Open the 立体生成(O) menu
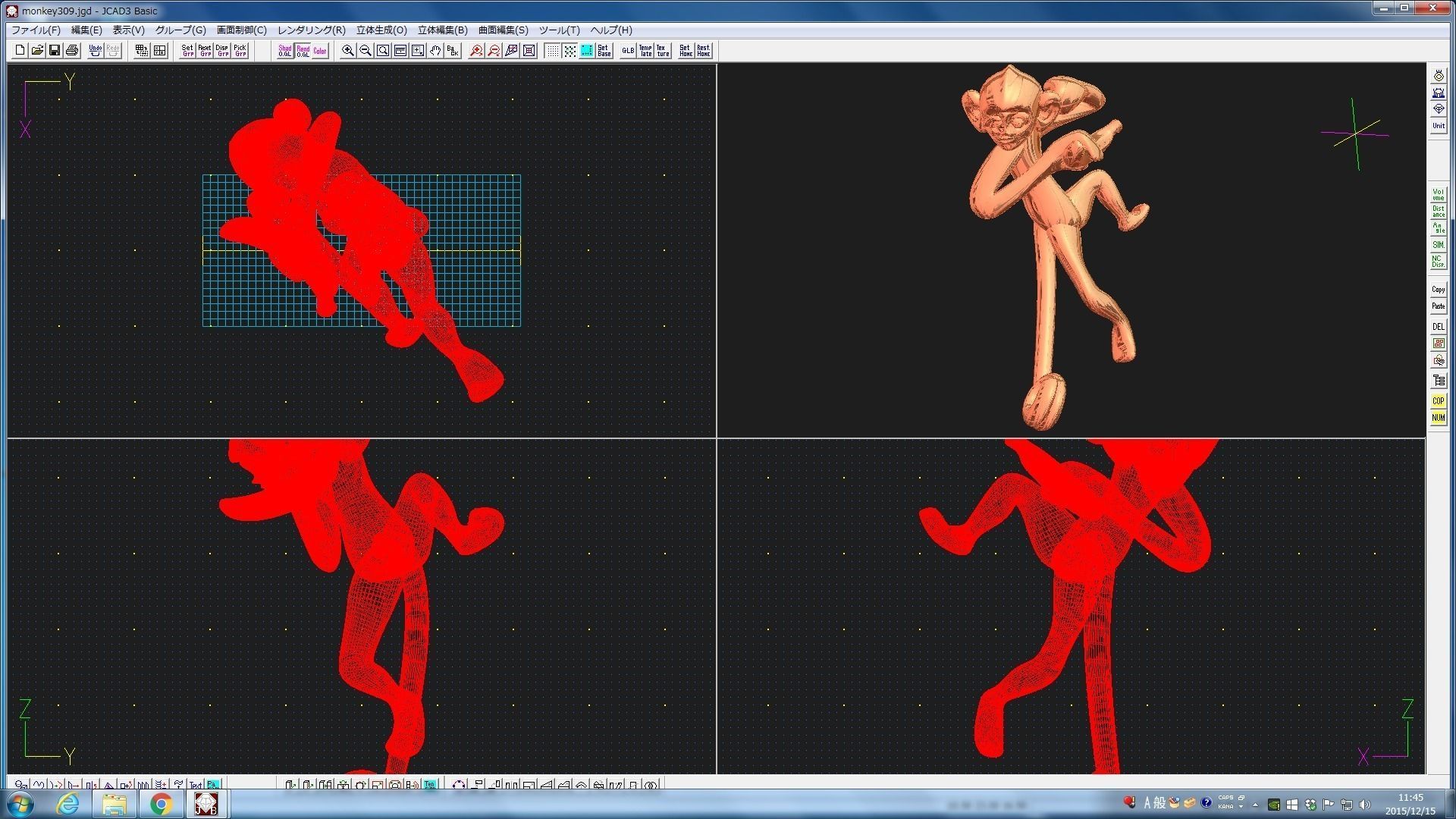Image resolution: width=1456 pixels, height=819 pixels. click(x=381, y=30)
